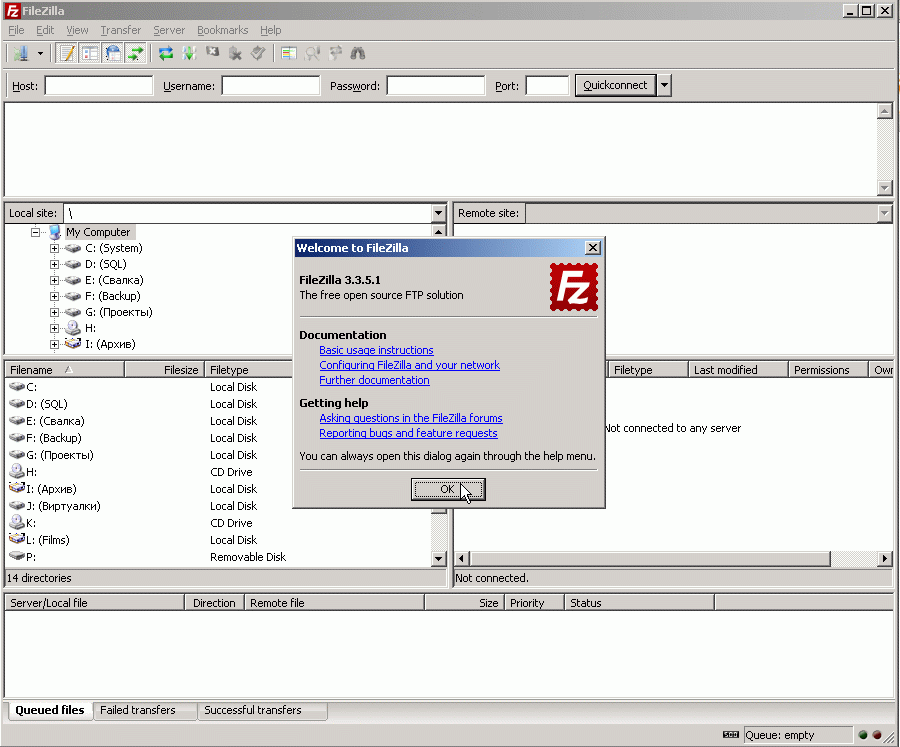Focus the Password input field
Screen dimensions: 900x747
(x=436, y=86)
